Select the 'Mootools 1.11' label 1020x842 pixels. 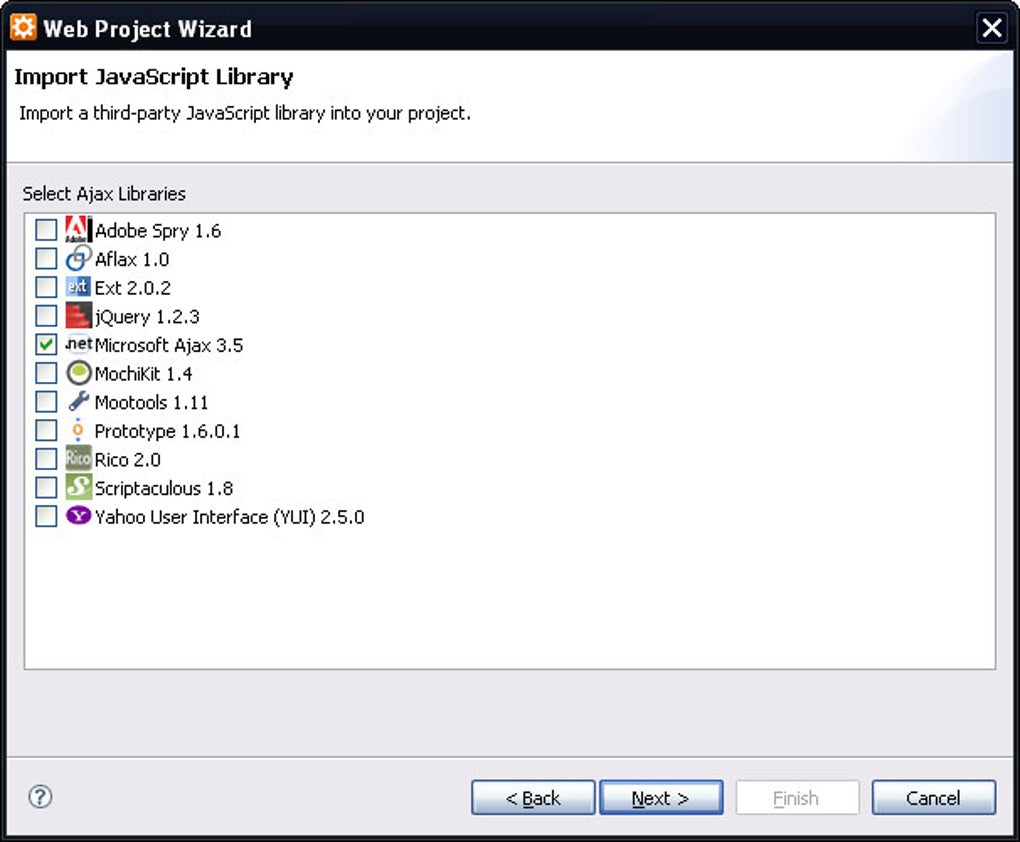point(152,403)
